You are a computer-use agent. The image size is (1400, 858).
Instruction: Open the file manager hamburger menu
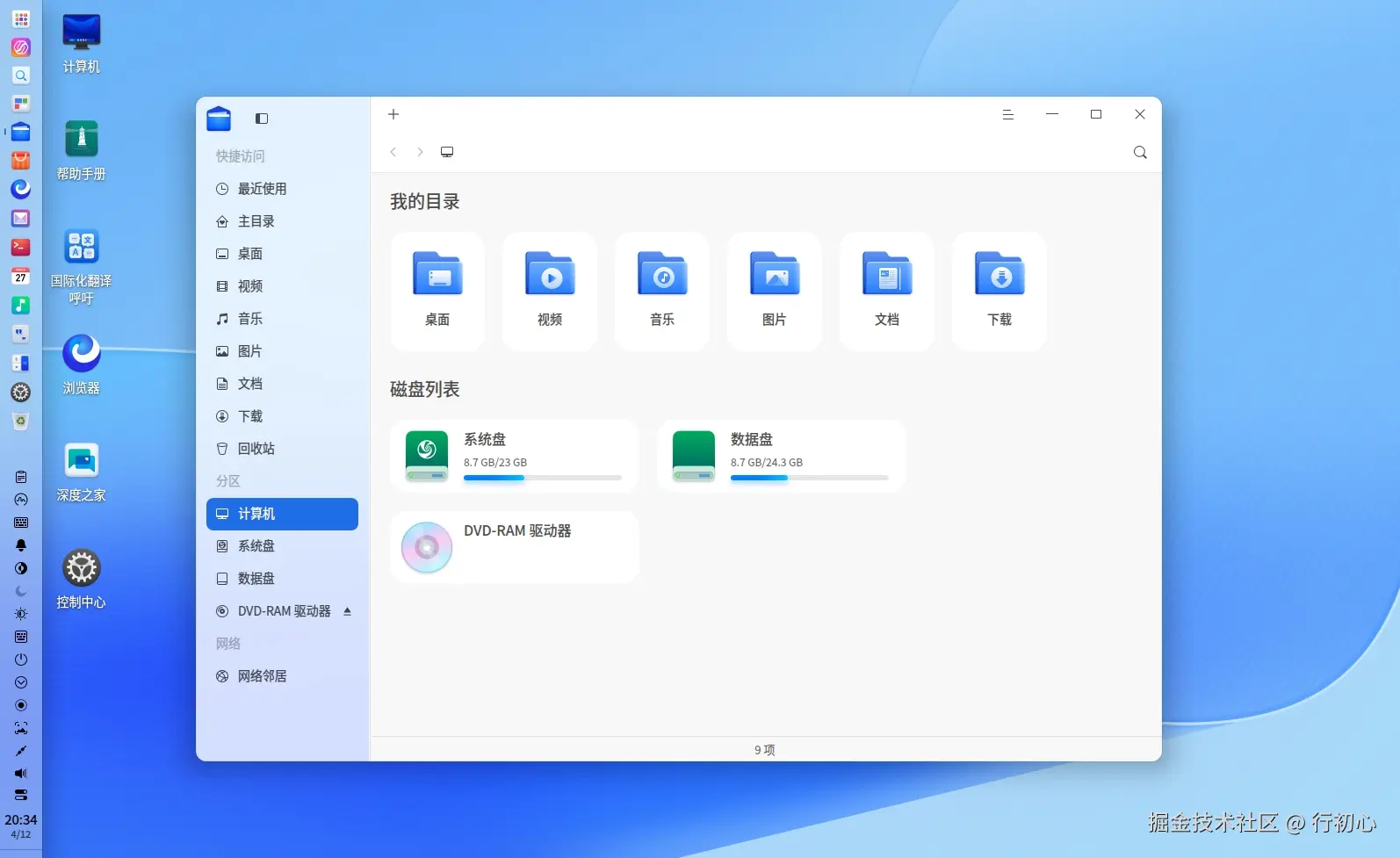pos(1008,114)
